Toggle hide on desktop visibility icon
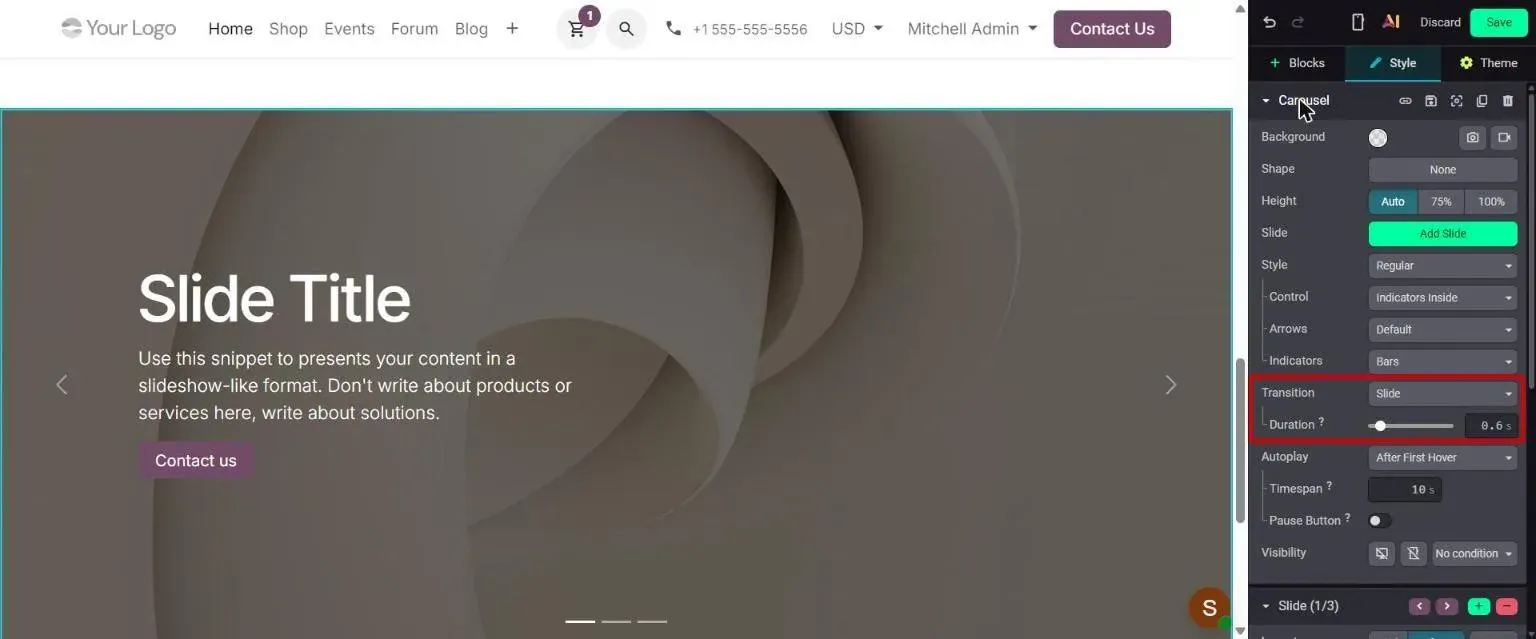 click(1381, 553)
